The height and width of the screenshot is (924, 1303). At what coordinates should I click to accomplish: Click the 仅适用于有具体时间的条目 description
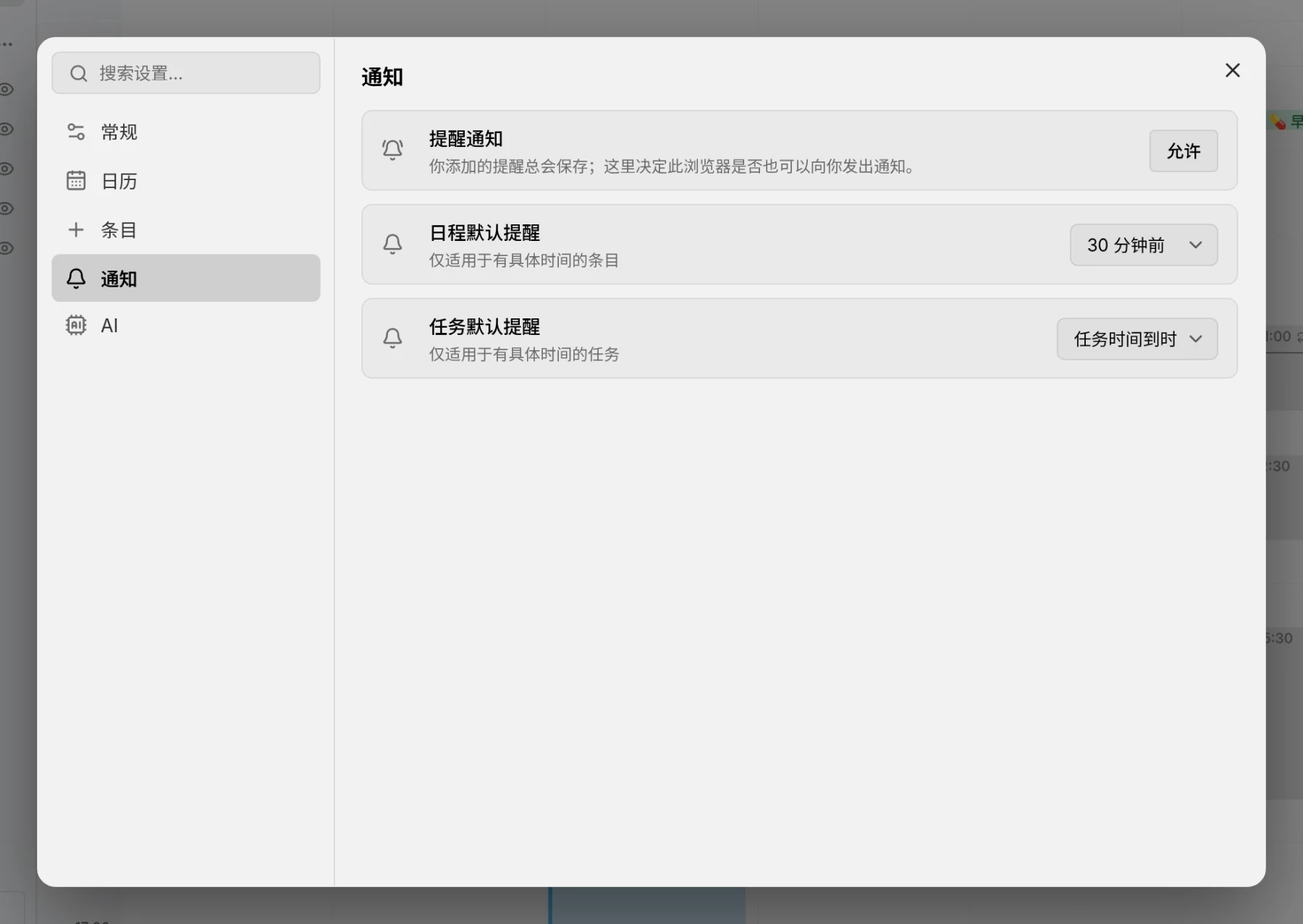point(524,260)
